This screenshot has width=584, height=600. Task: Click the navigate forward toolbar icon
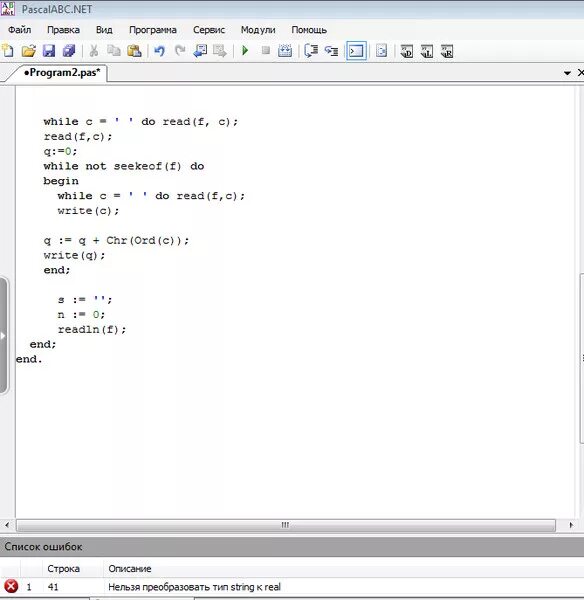pyautogui.click(x=220, y=51)
